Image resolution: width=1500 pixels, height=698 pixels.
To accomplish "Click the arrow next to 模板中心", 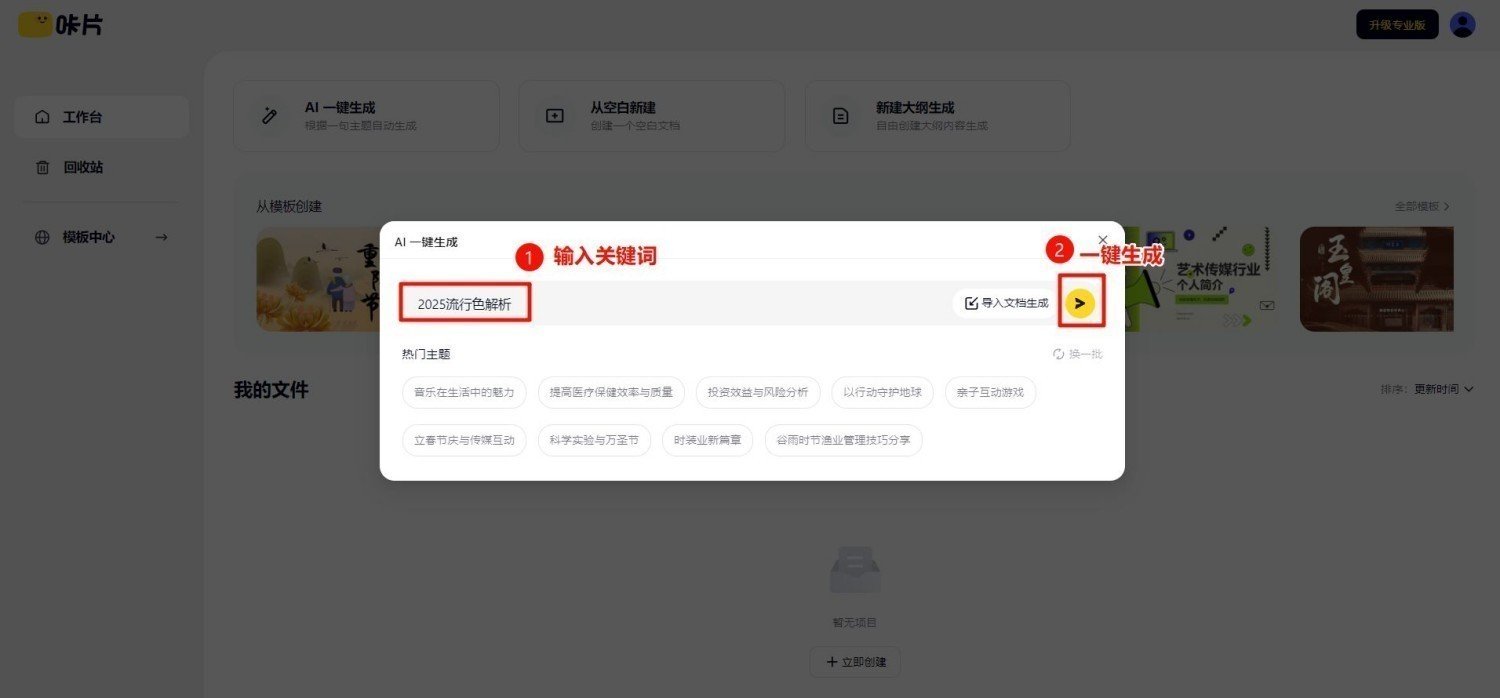I will pos(161,237).
